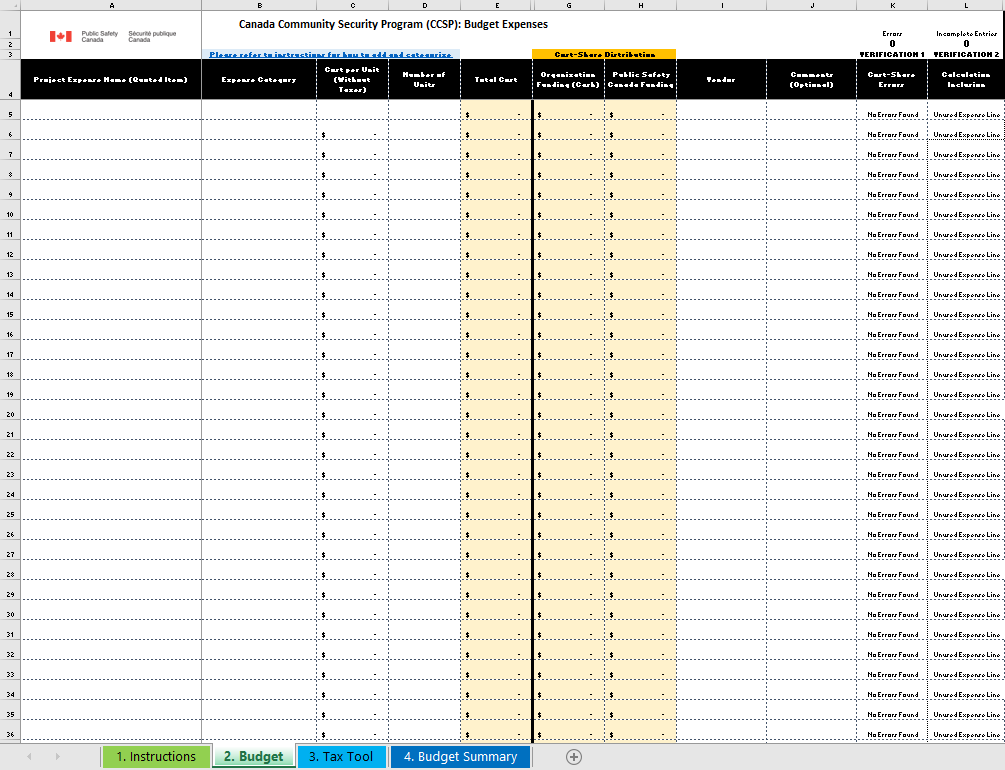This screenshot has width=1005, height=770.
Task: Select row 20 header
Action: 10,415
